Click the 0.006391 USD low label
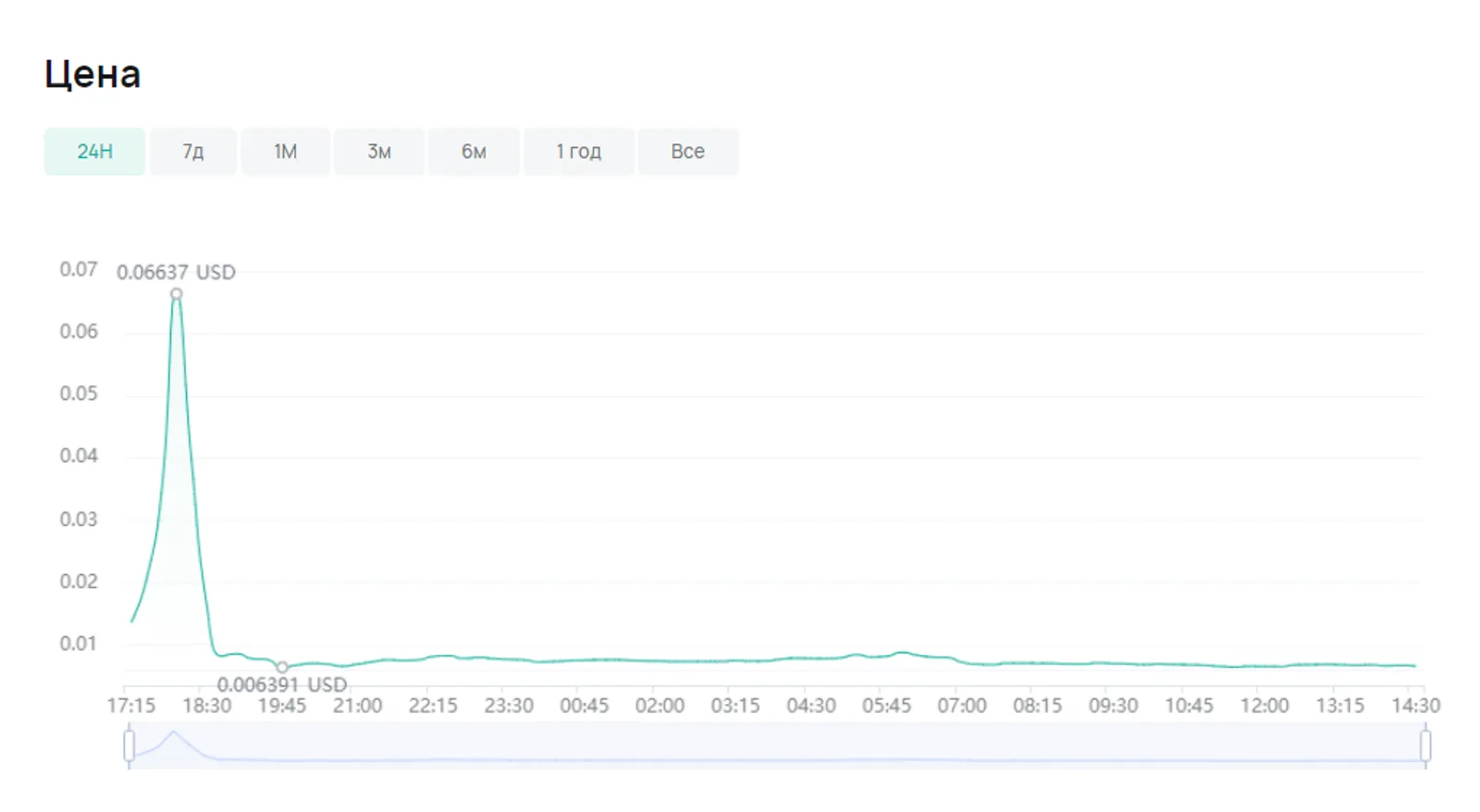Screen dimensions: 1480x812 [282, 684]
